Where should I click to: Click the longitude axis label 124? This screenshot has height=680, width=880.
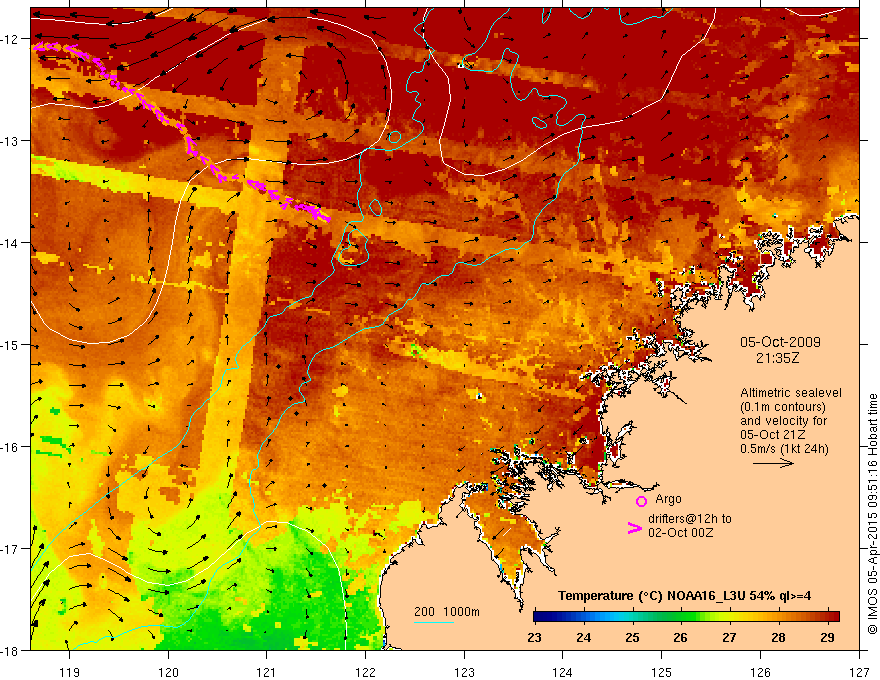pyautogui.click(x=562, y=672)
